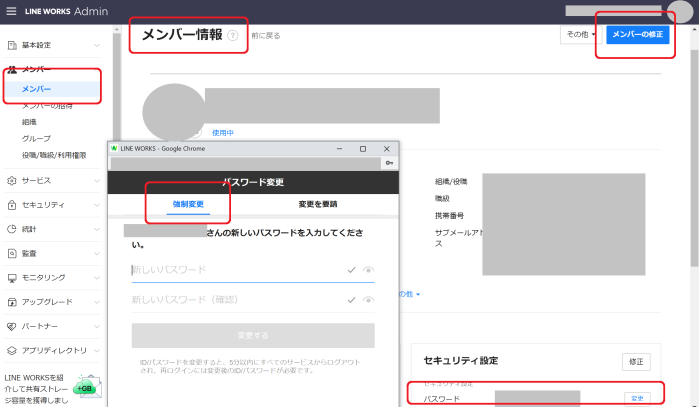Click the key icon in popup address bar

(x=389, y=163)
